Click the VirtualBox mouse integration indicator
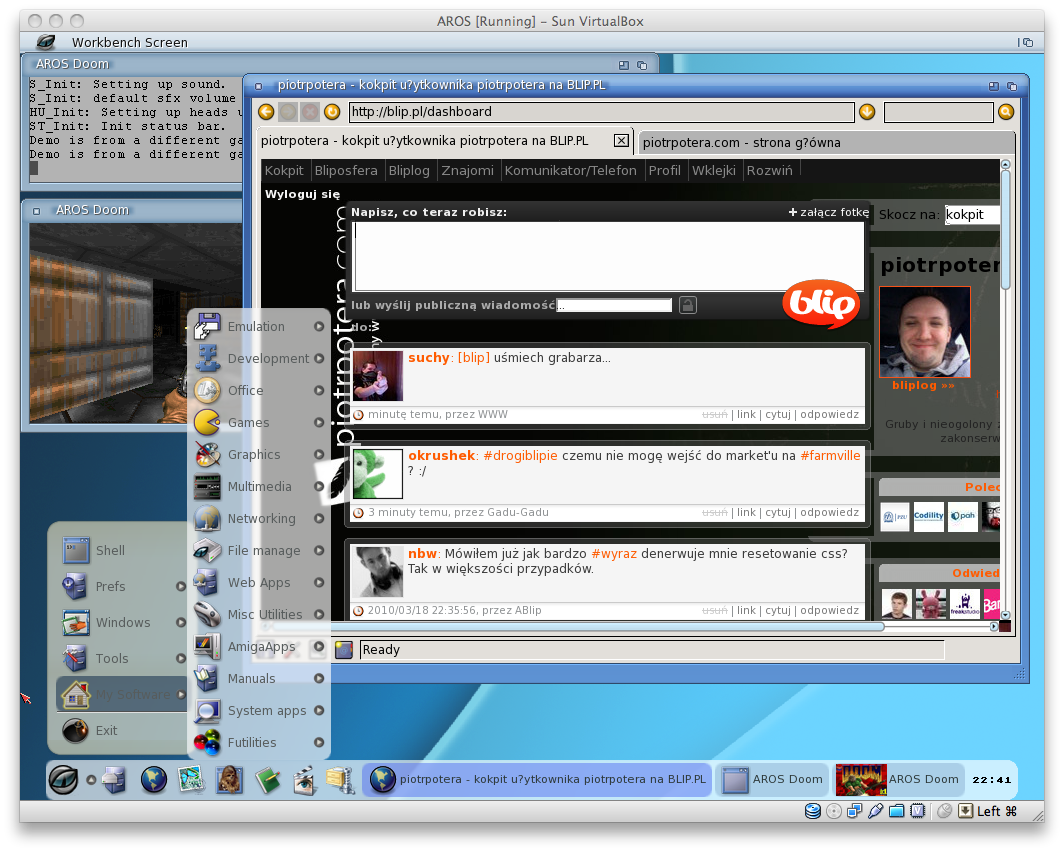The image size is (1064, 852). [945, 811]
